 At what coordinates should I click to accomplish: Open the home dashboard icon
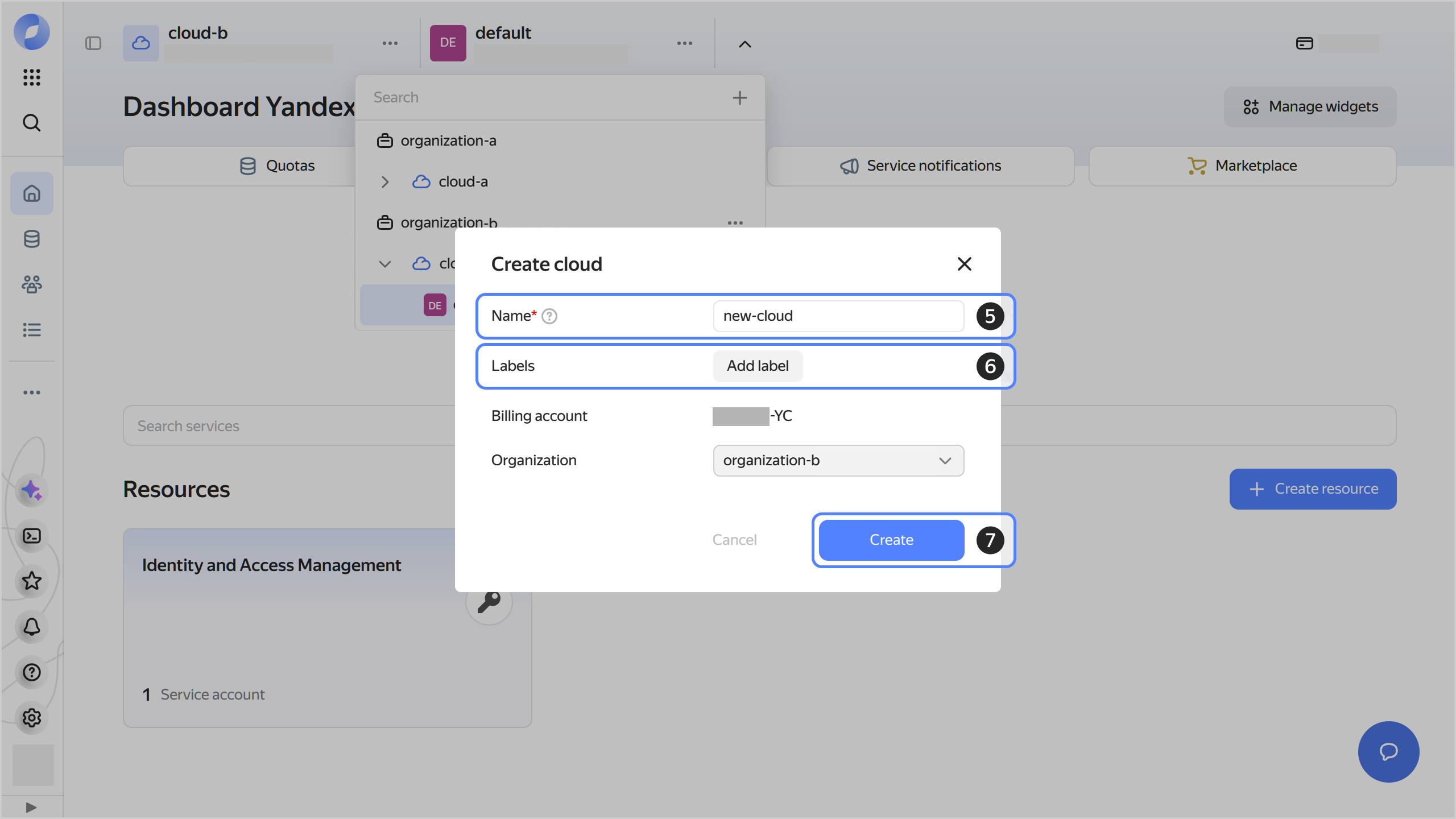click(x=32, y=193)
